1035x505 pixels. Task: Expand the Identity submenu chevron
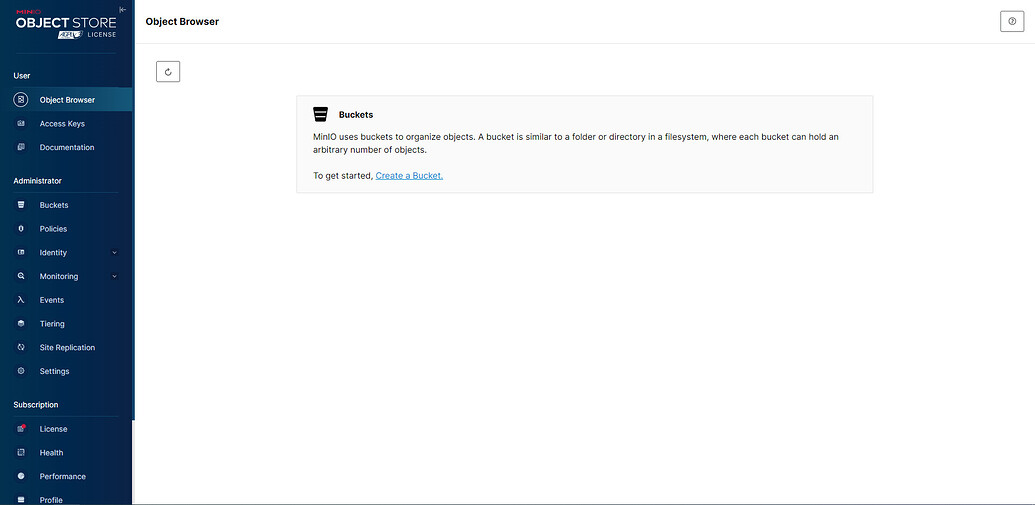click(115, 253)
